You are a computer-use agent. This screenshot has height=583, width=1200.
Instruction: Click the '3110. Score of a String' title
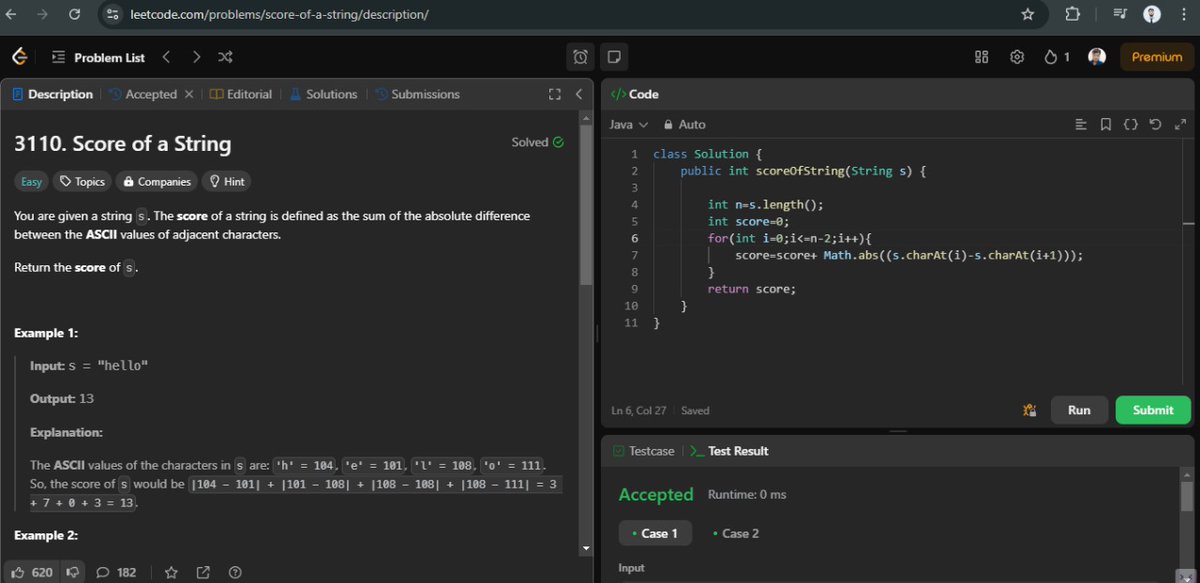click(x=122, y=144)
